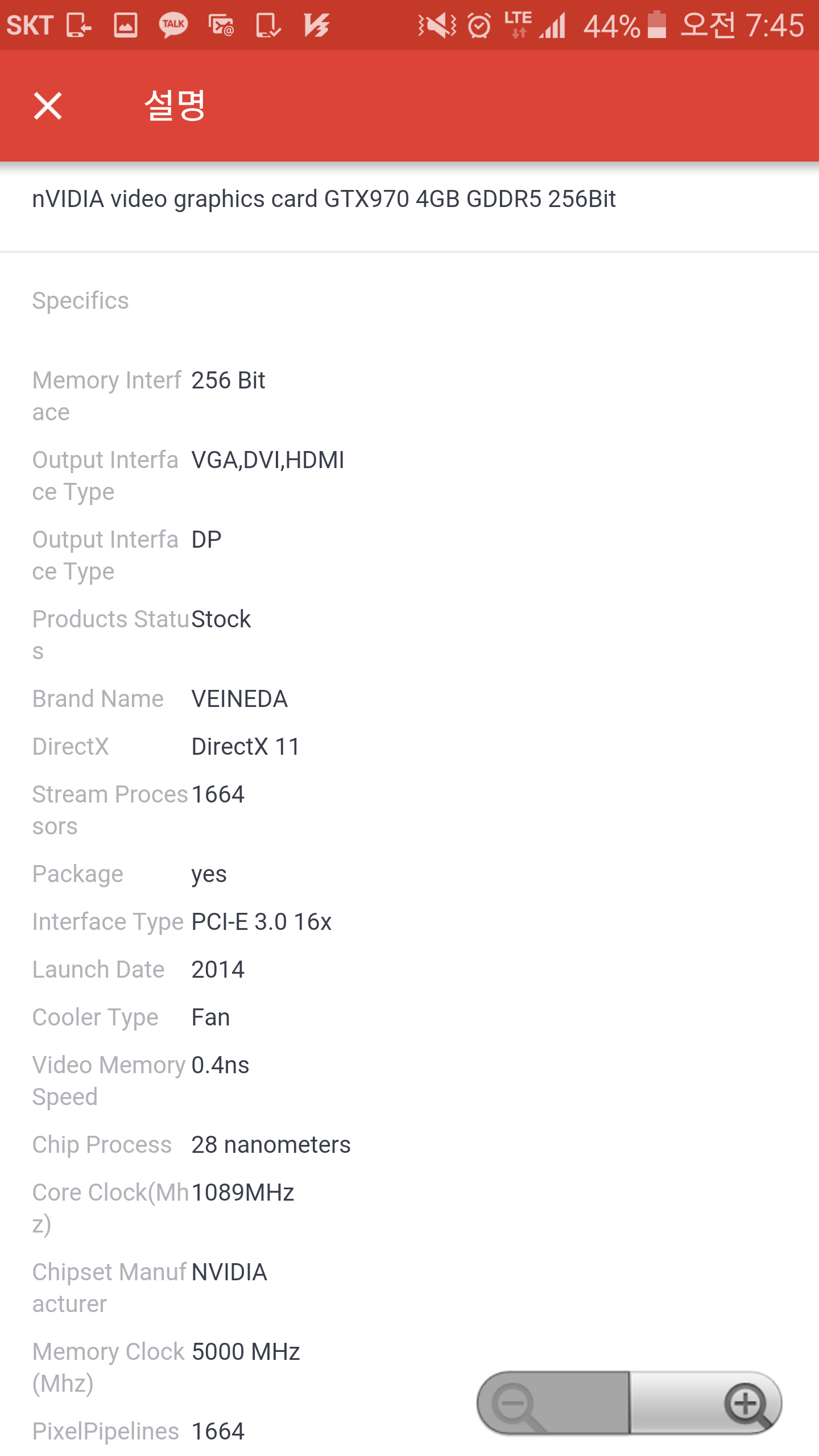The width and height of the screenshot is (819, 1456).
Task: Tap the PCI-E 3.0 16x interface value
Action: pyautogui.click(x=261, y=921)
